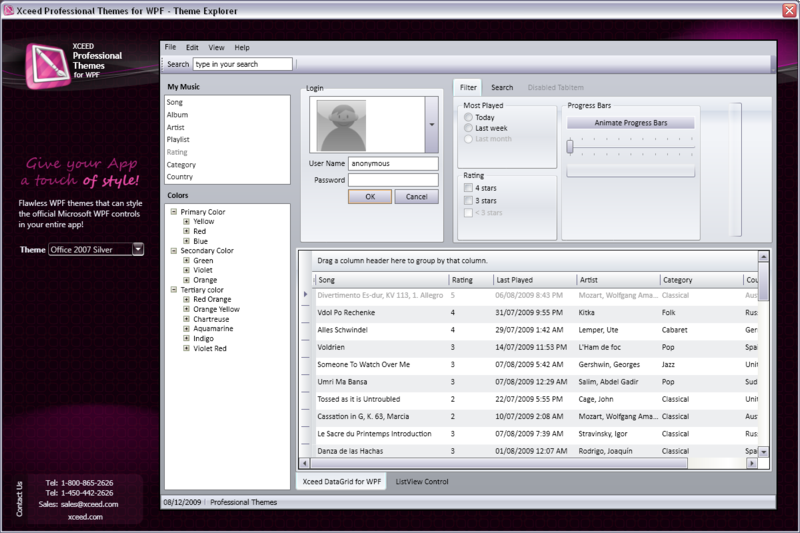800x533 pixels.
Task: Open the Help menu
Action: point(242,47)
